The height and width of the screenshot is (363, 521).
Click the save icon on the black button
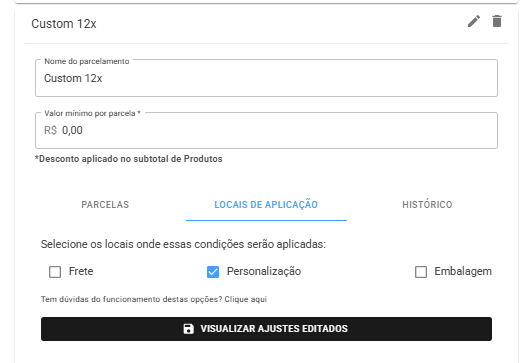188,329
